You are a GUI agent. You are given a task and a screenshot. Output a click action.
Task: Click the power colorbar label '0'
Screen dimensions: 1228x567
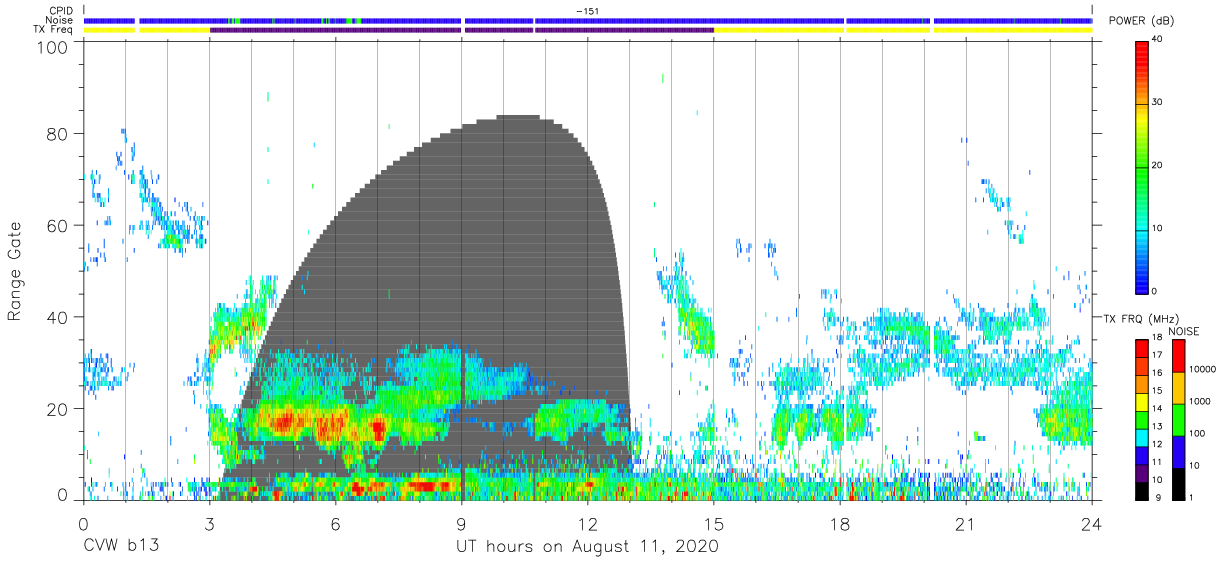click(x=1155, y=291)
